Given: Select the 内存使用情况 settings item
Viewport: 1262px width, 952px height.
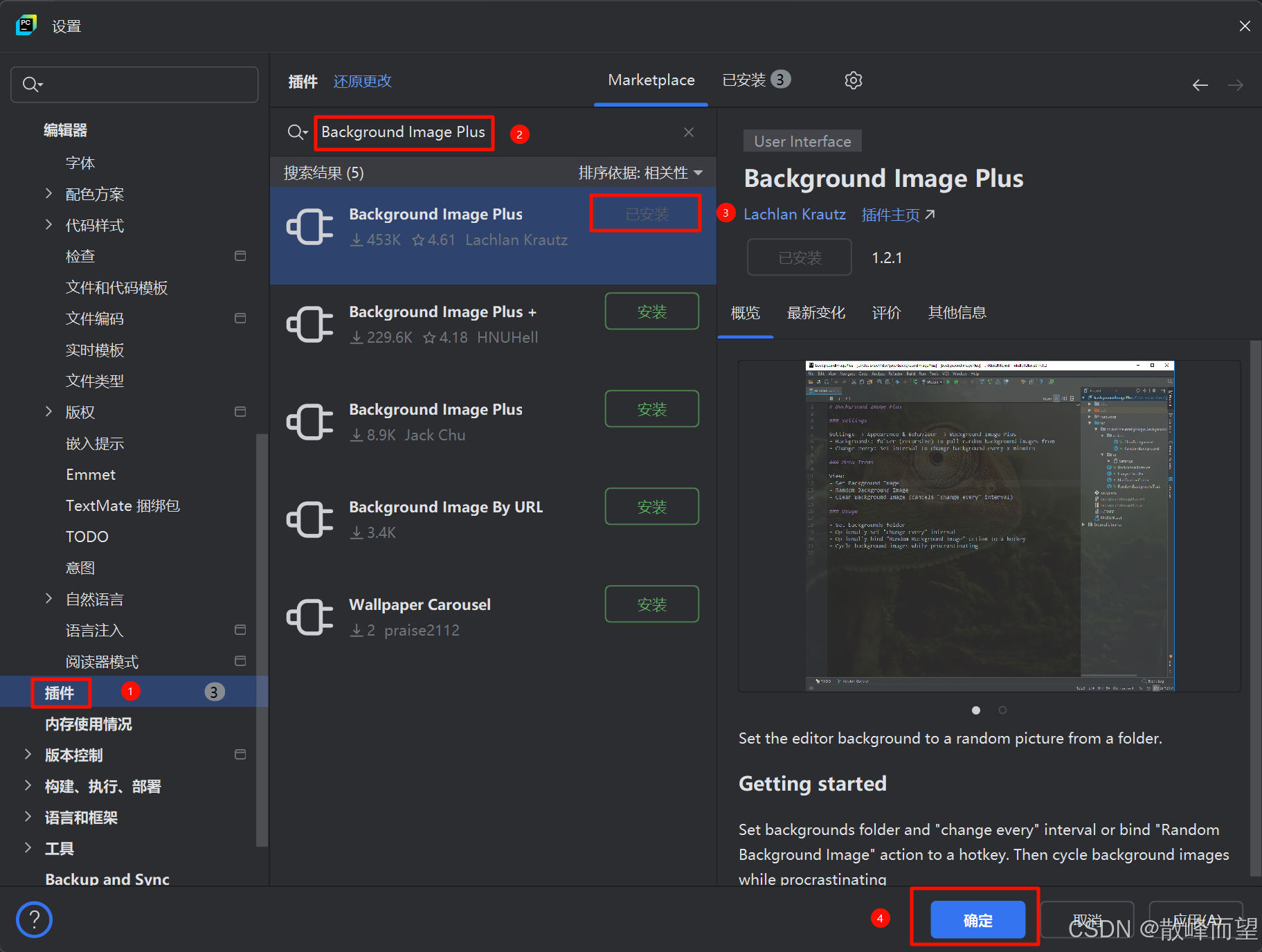Looking at the screenshot, I should coord(89,724).
